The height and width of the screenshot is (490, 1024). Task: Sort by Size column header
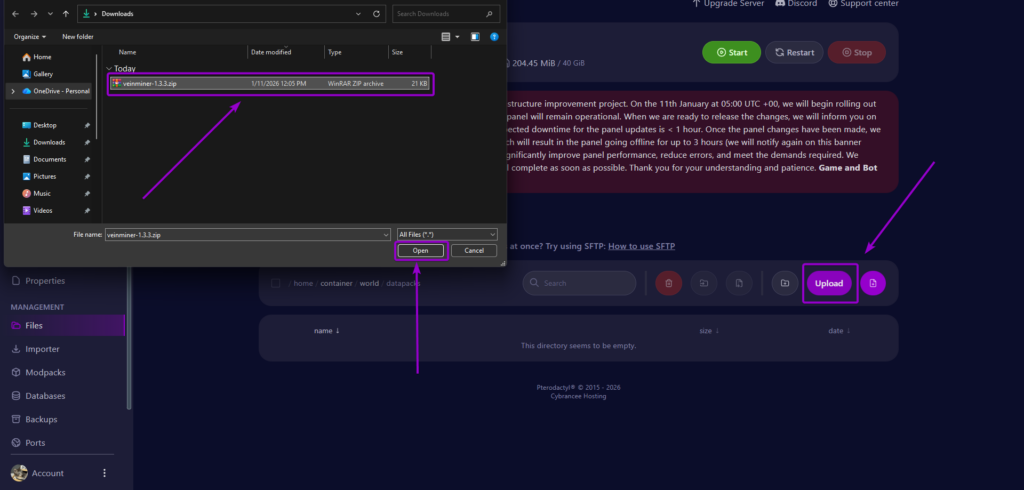pos(396,52)
